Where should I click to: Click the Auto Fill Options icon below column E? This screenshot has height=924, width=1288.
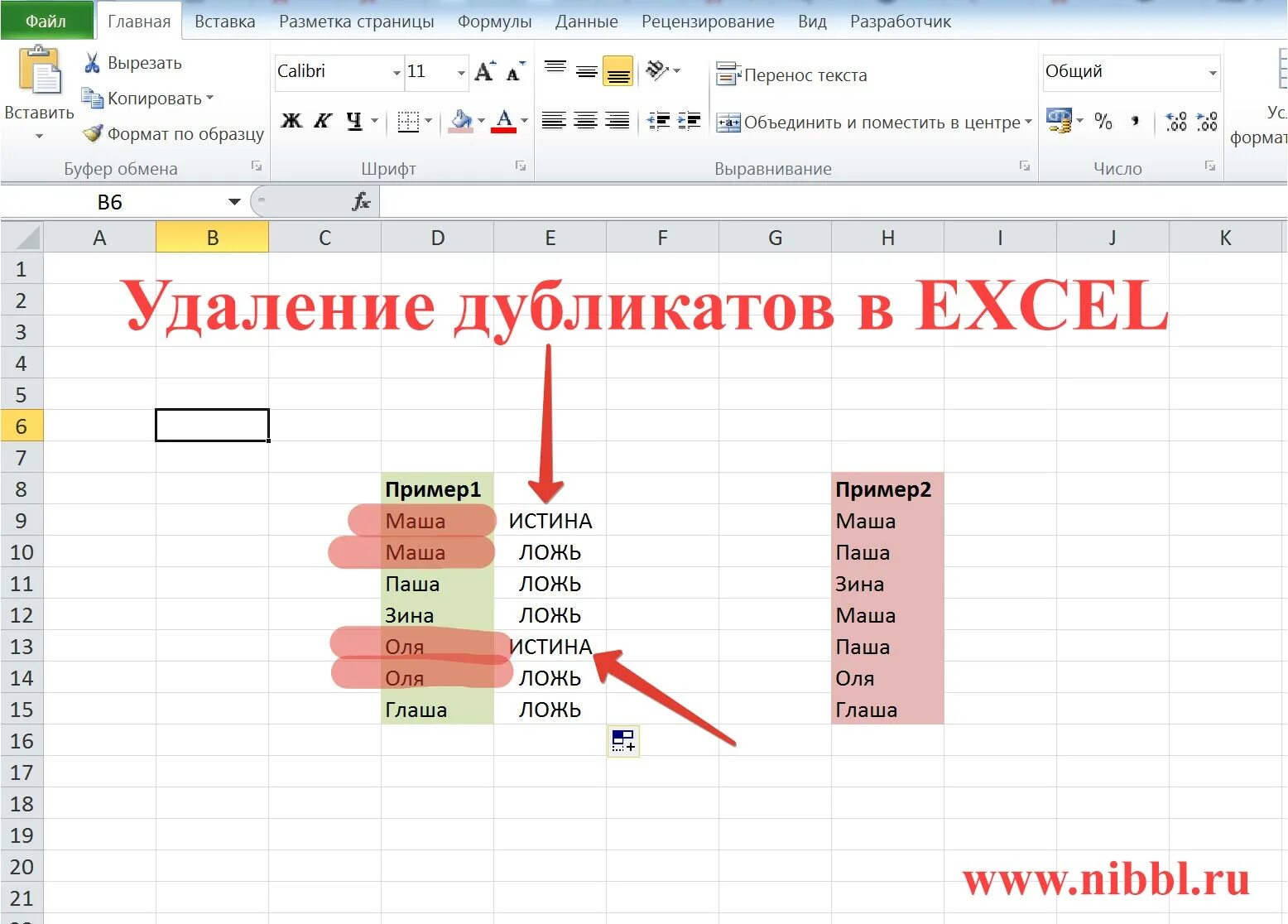tap(623, 740)
